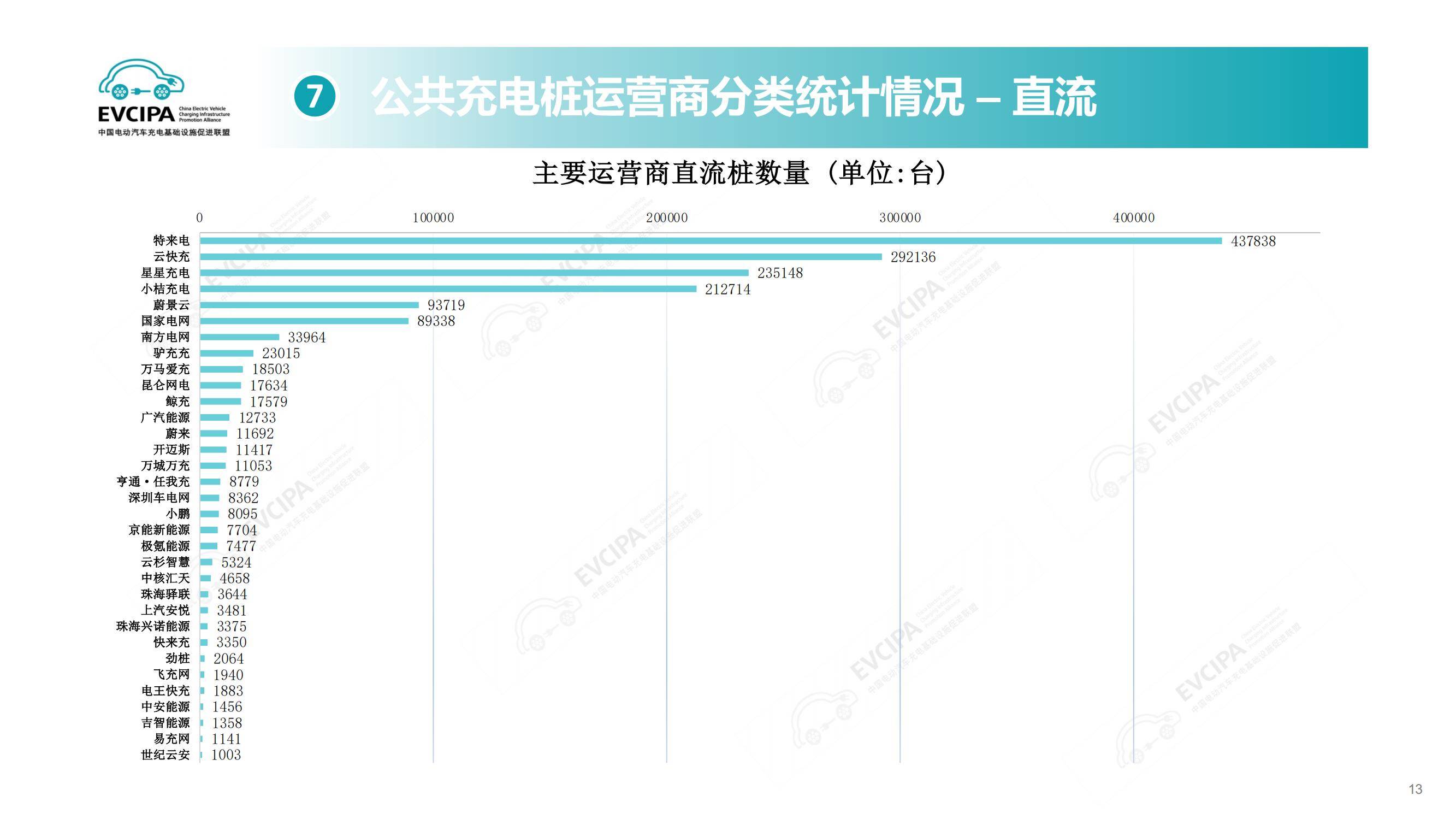Image resolution: width=1456 pixels, height=819 pixels.
Task: Click the 云快充 bar
Action: [x=541, y=257]
